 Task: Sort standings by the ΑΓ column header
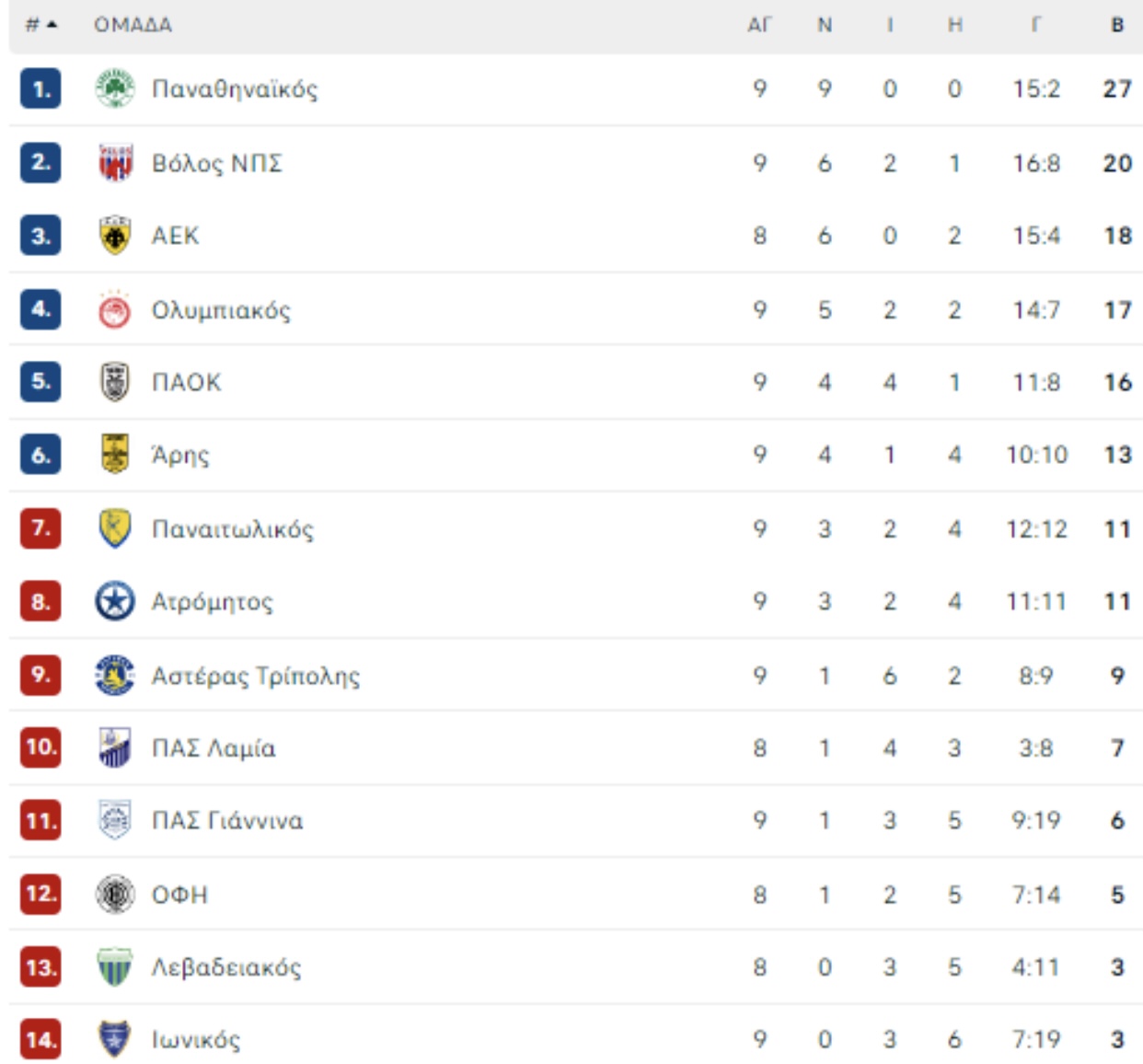(x=759, y=25)
